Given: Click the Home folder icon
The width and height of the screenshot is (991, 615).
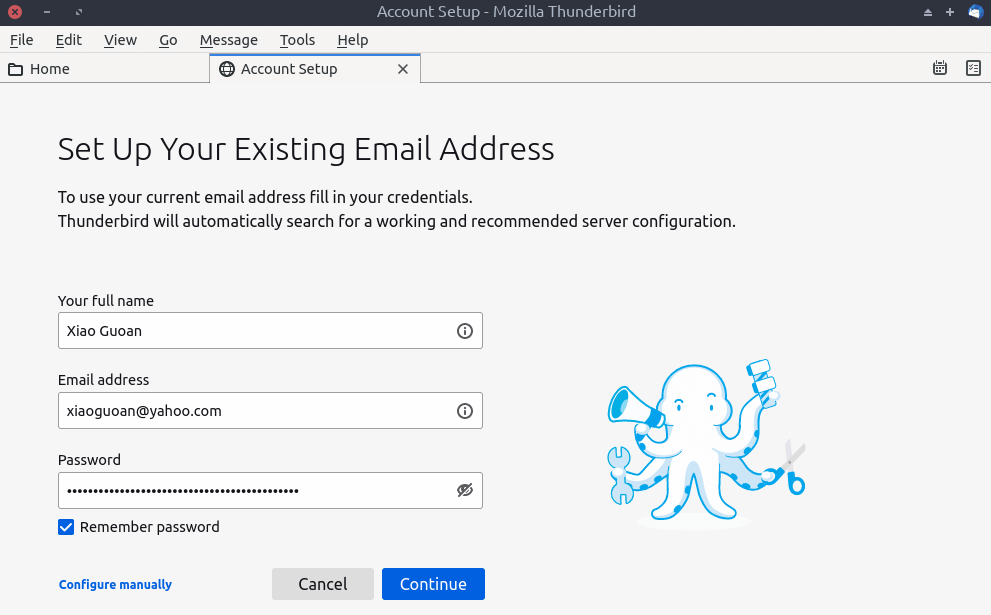Looking at the screenshot, I should pos(16,69).
